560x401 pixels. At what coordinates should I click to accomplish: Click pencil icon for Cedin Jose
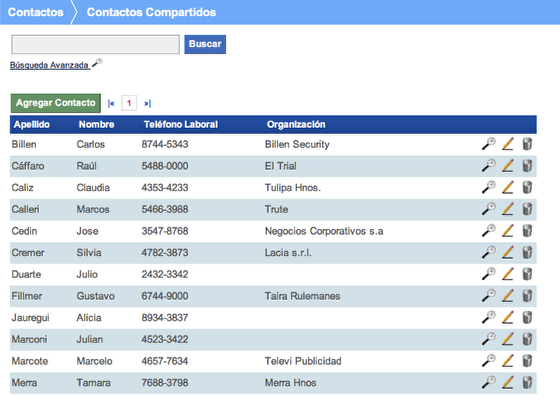click(508, 231)
